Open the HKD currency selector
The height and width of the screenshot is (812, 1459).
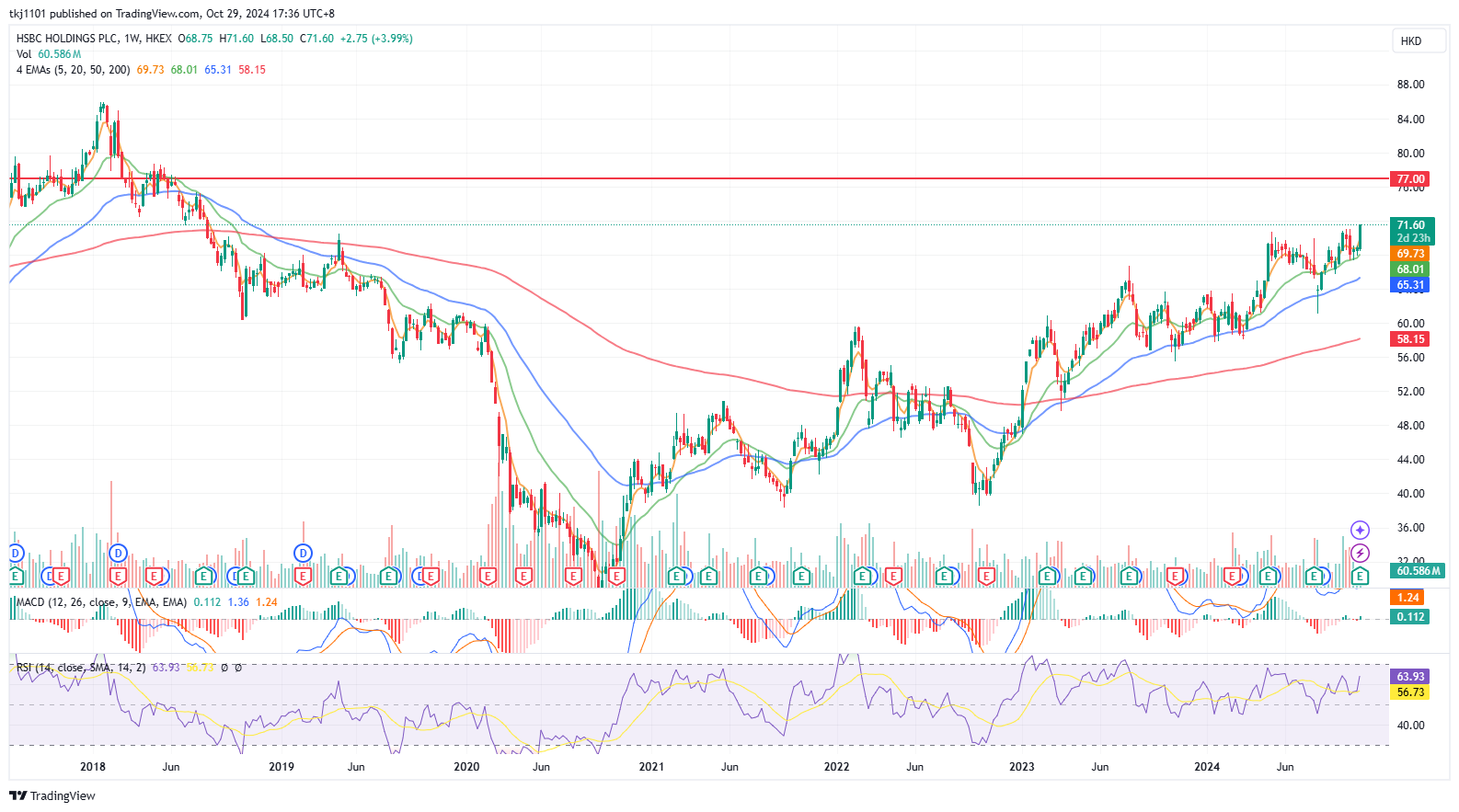click(x=1419, y=40)
